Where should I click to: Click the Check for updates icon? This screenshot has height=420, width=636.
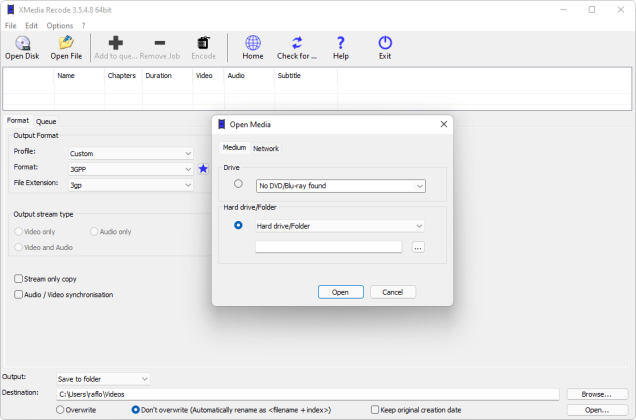[297, 43]
